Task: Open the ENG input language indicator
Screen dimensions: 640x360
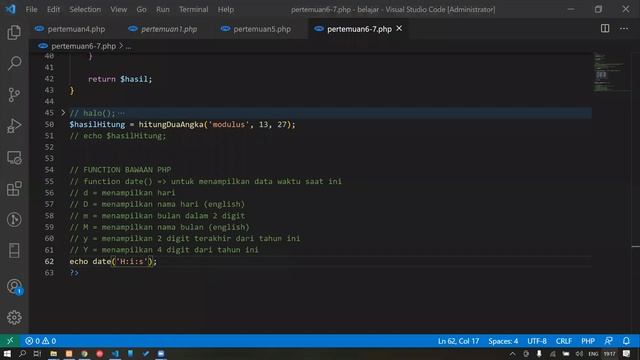Action: coord(593,354)
